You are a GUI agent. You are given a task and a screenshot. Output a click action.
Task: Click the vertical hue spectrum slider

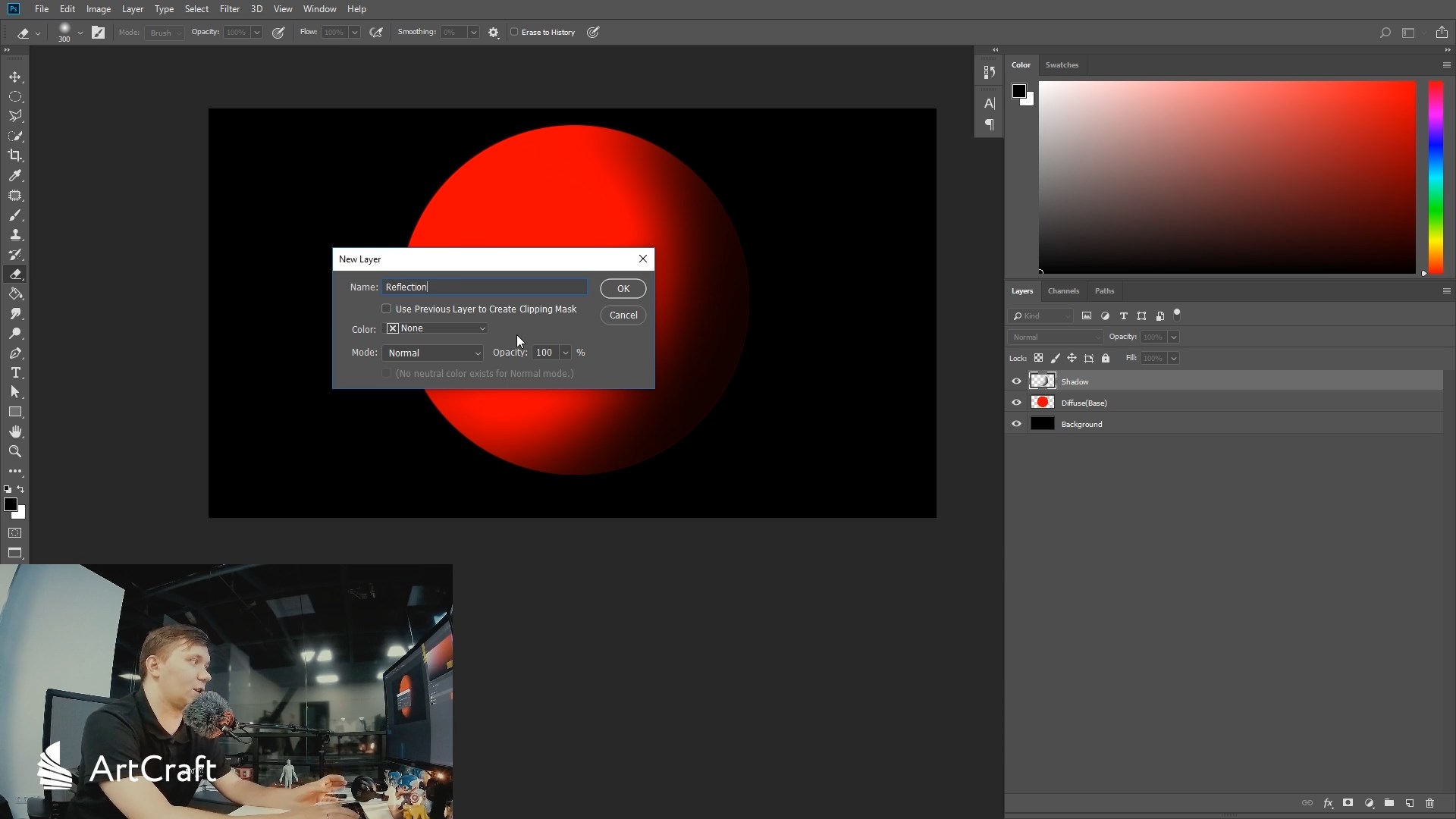(1436, 177)
